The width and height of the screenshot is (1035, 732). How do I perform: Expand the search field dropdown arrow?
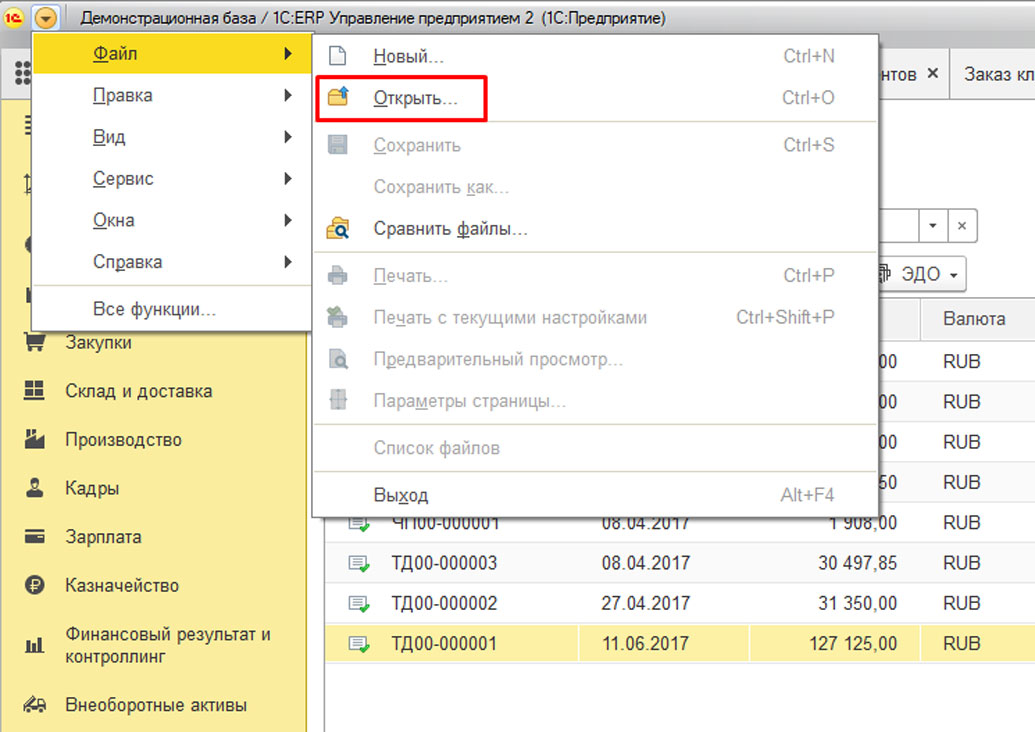click(932, 226)
